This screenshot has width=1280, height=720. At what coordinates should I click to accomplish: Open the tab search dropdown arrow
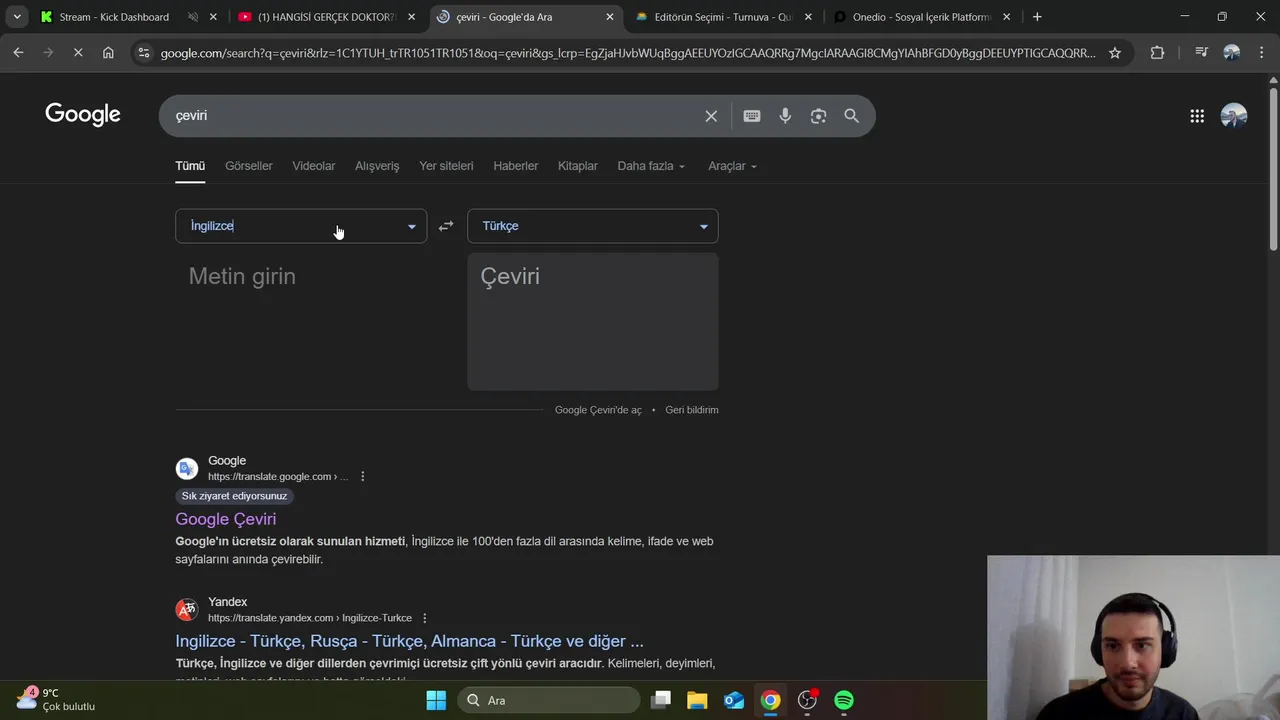coord(17,17)
